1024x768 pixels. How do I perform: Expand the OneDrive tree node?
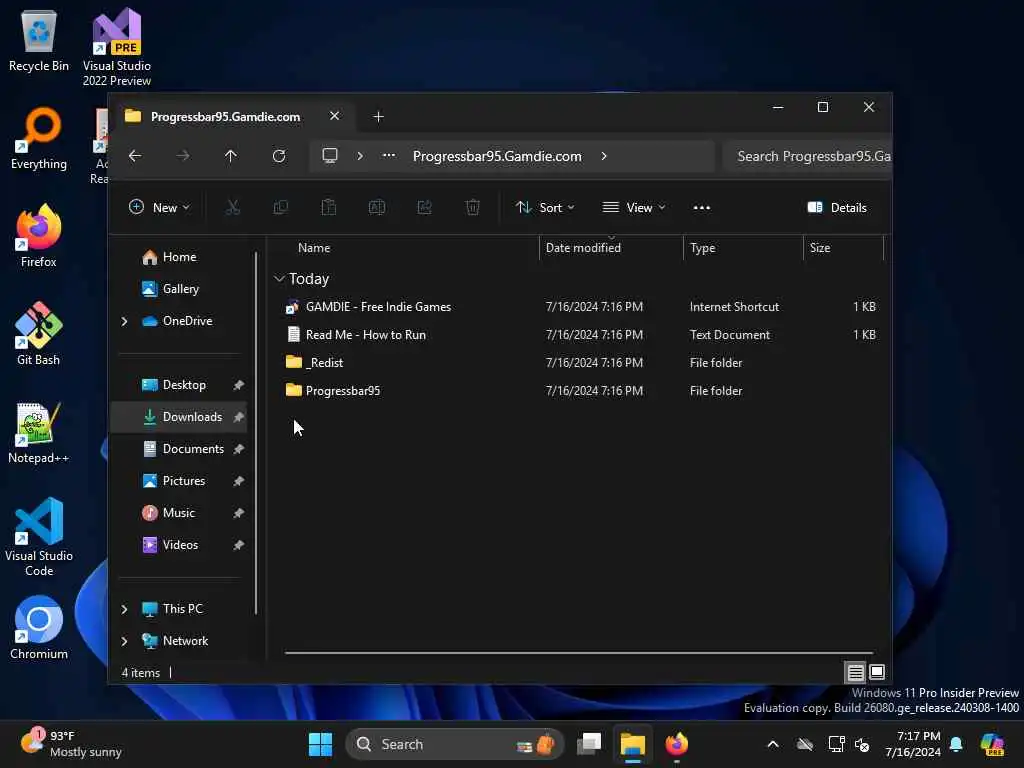(124, 321)
